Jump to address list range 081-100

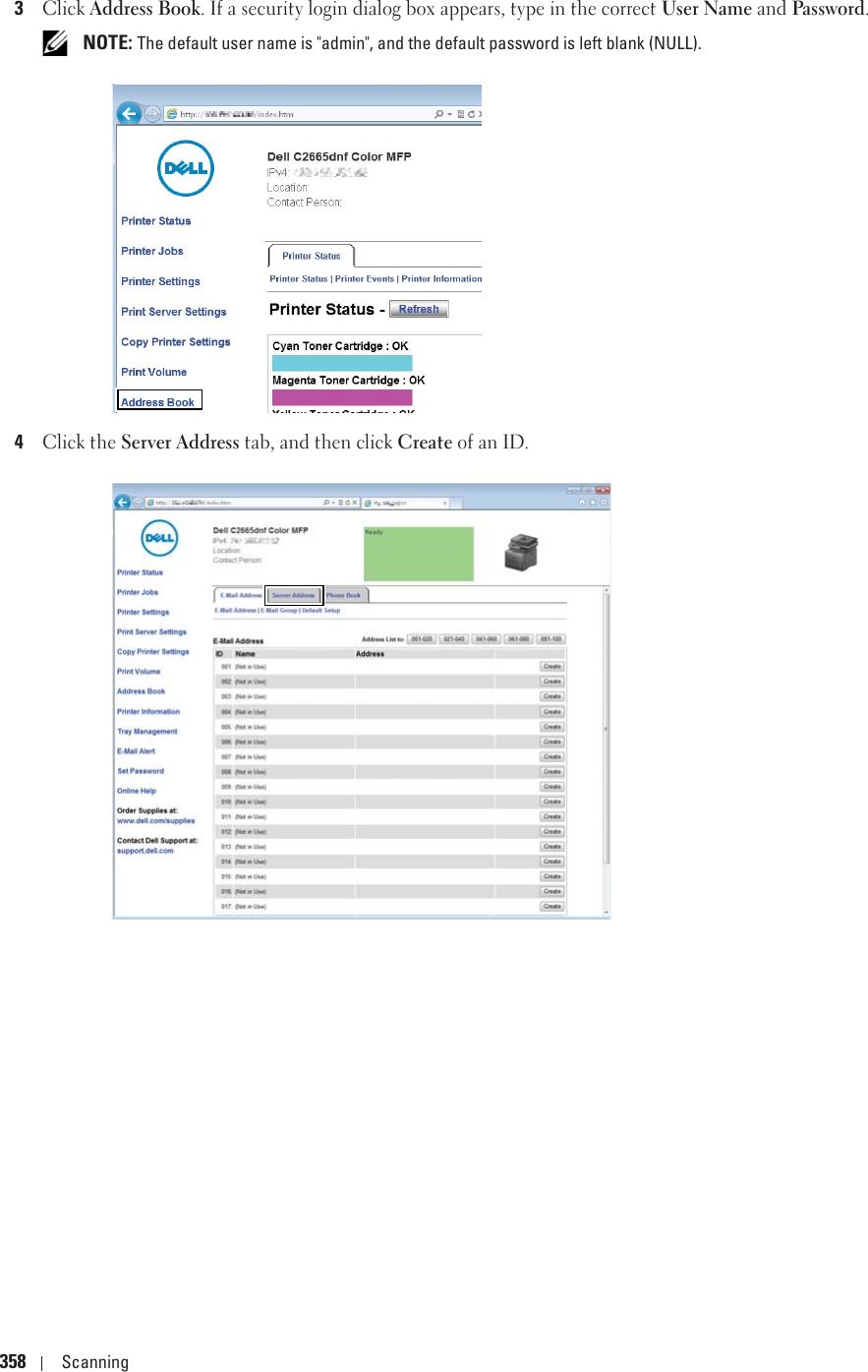click(551, 639)
